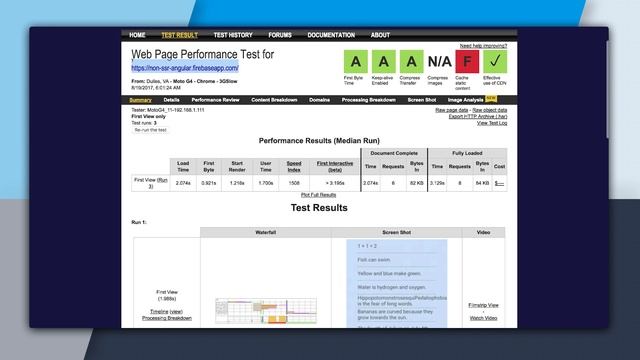Click the Effective use of CDN checkmark badge

click(495, 62)
